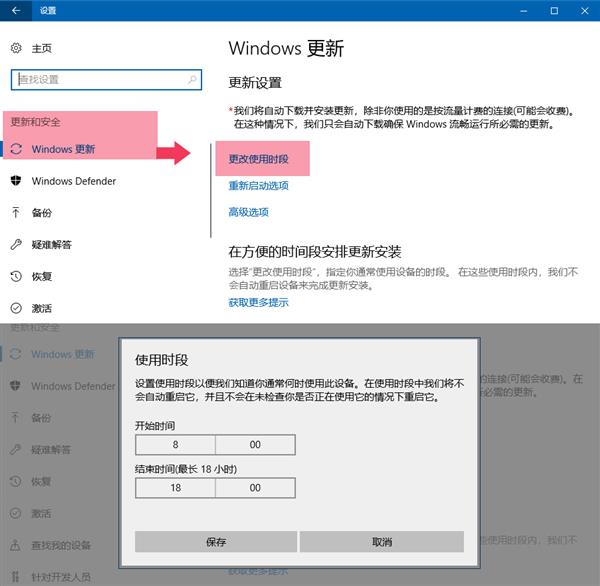Open 恢复 recovery in top sidebar

pyautogui.click(x=42, y=276)
